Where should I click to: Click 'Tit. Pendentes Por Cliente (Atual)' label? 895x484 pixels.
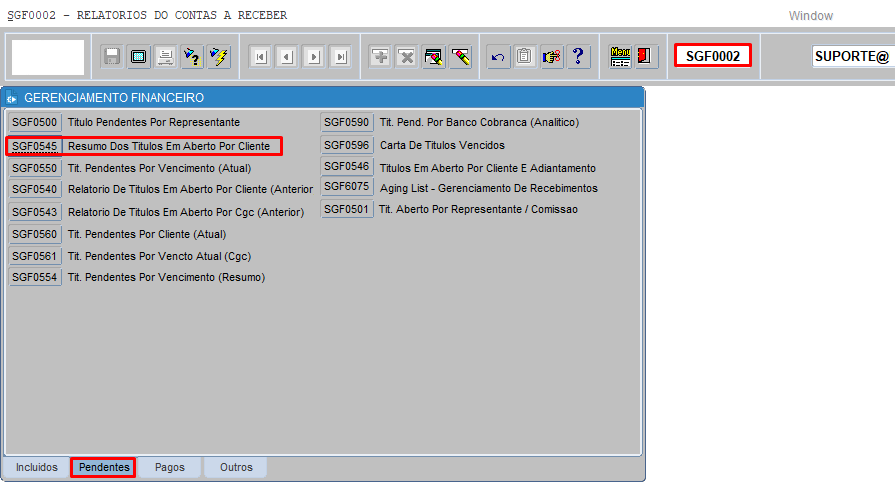(147, 234)
